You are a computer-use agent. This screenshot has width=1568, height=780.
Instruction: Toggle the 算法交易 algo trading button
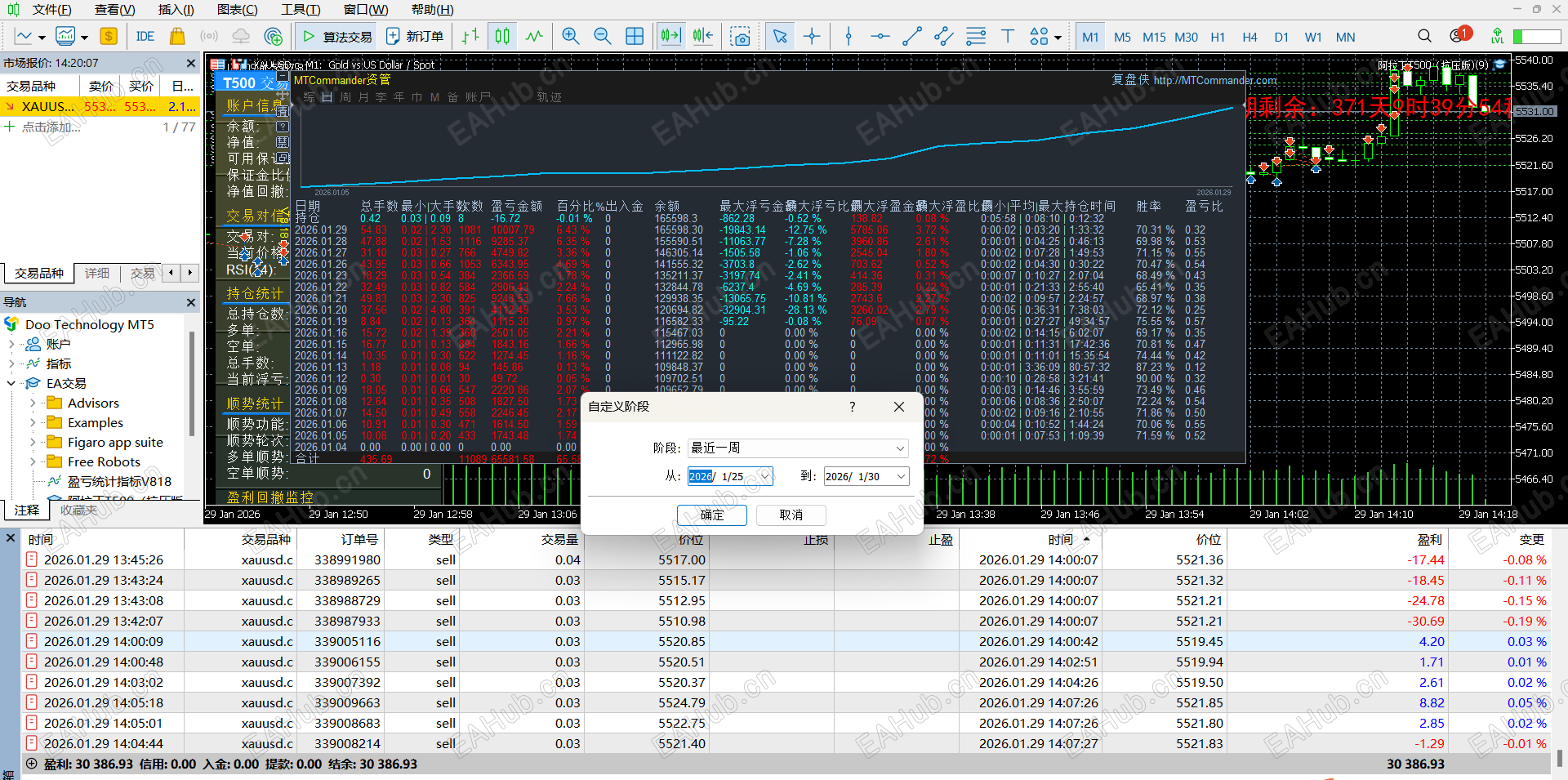click(x=337, y=36)
